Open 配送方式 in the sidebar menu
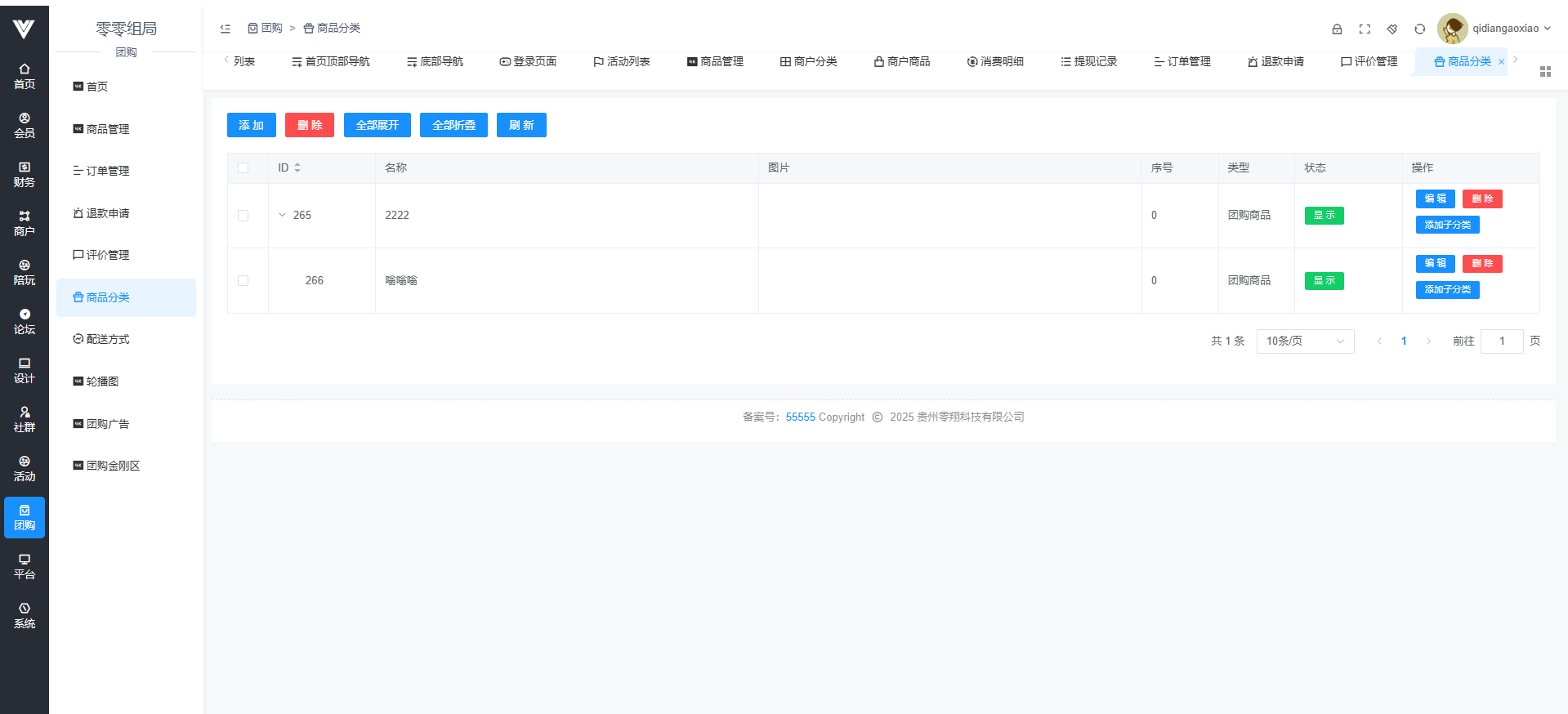The image size is (1568, 714). pos(108,339)
